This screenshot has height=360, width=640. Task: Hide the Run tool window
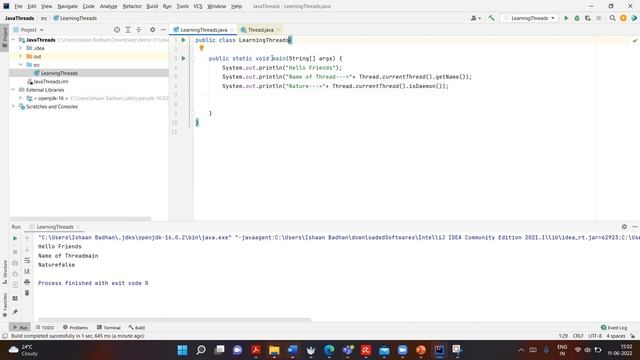[x=635, y=227]
